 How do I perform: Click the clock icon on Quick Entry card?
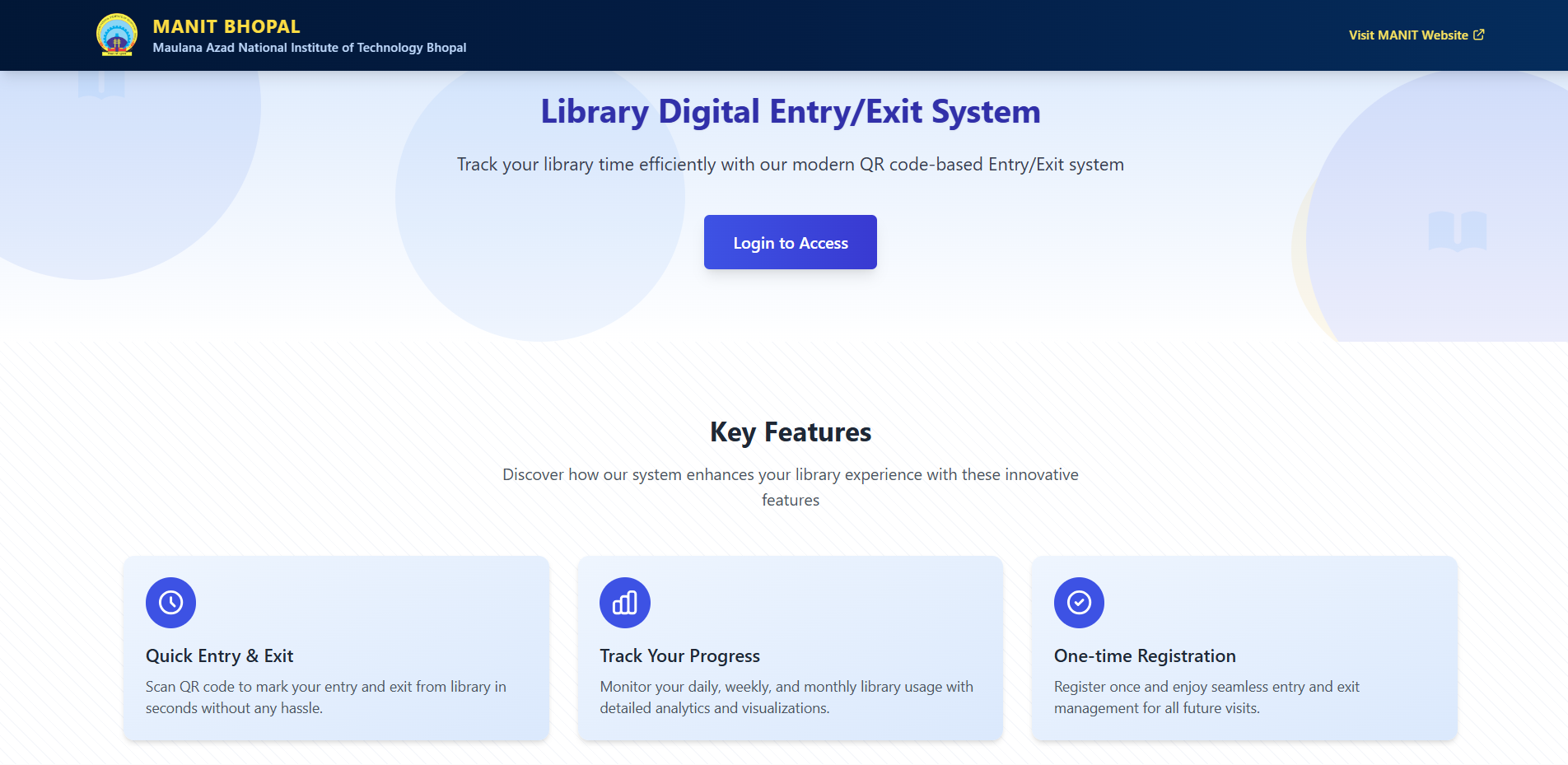coord(170,603)
